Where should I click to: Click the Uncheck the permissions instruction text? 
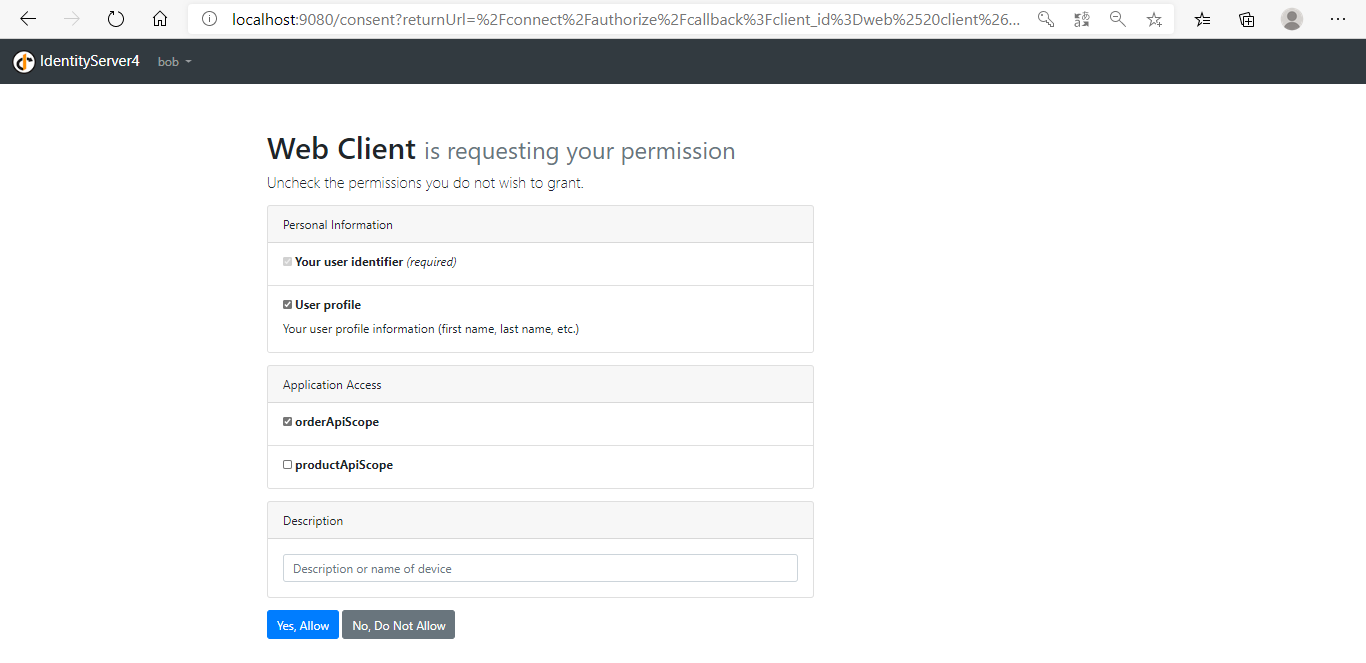click(x=425, y=183)
